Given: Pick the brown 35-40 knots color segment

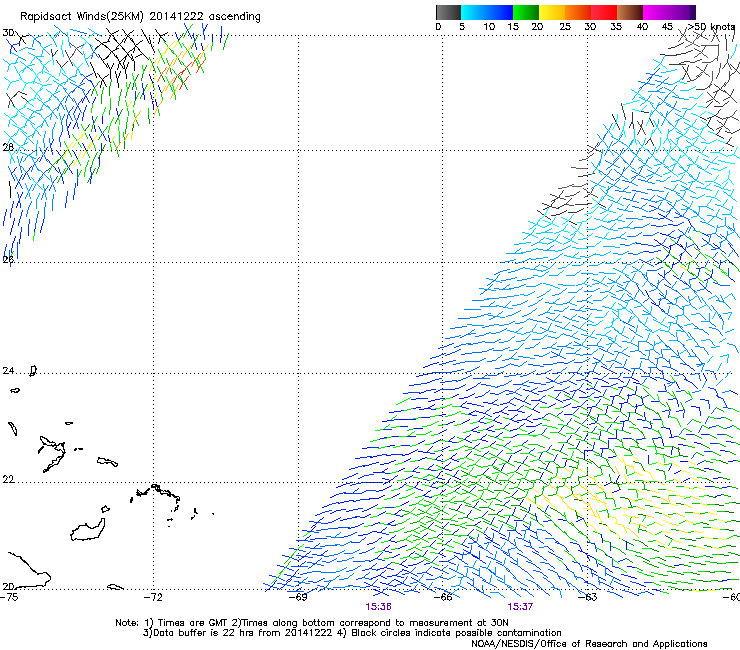Looking at the screenshot, I should 630,12.
